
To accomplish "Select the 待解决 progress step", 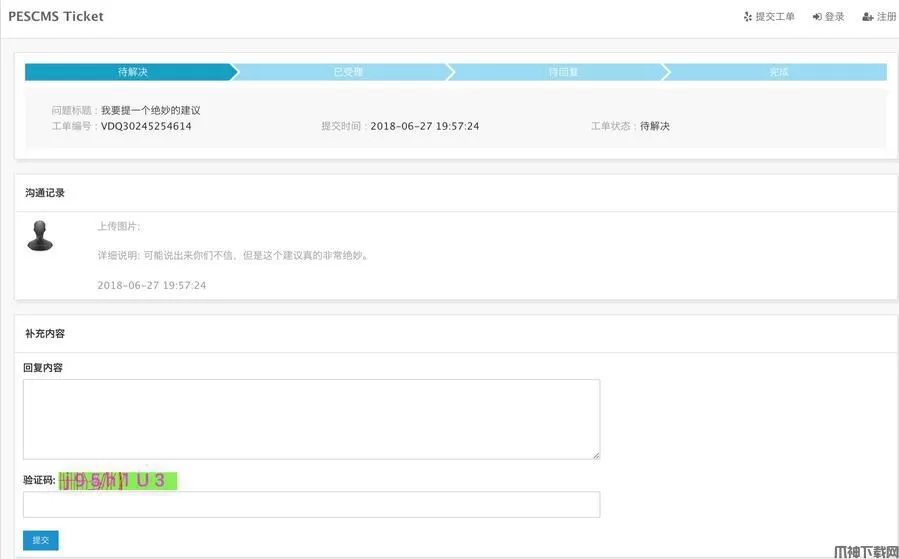I will 132,72.
